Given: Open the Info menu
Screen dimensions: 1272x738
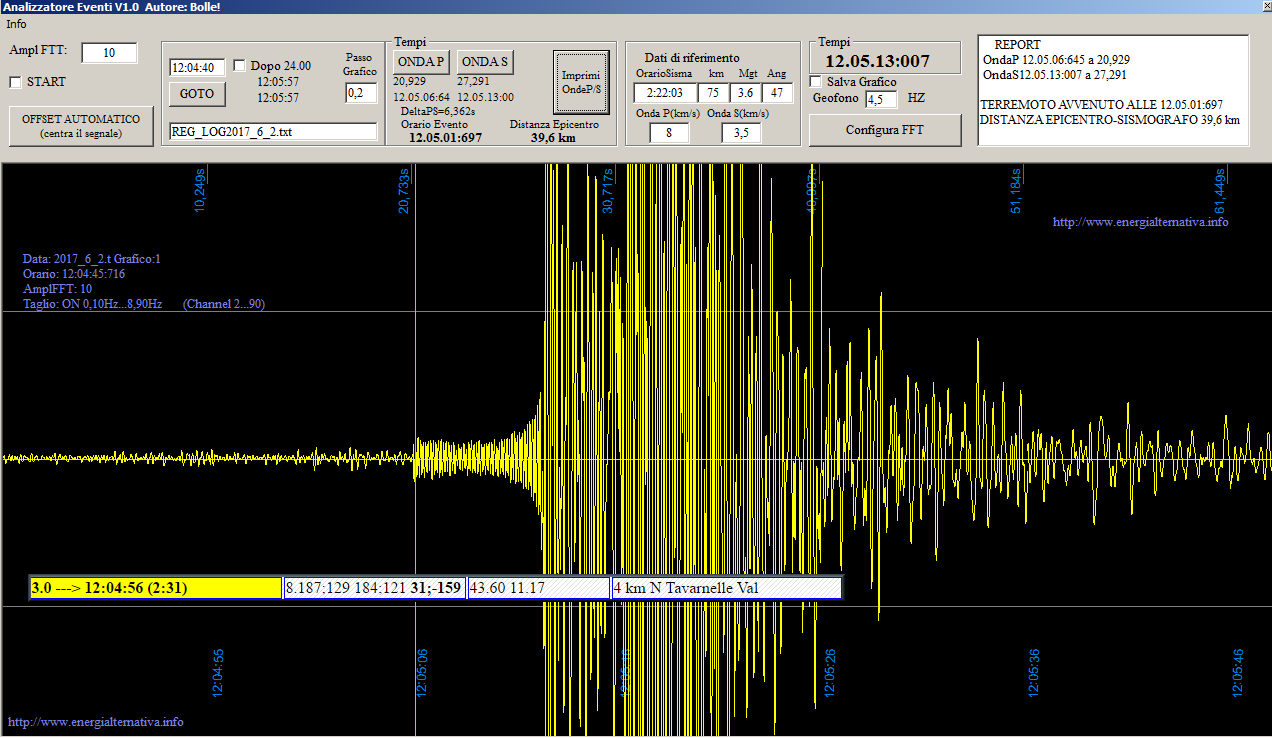Looking at the screenshot, I should click(x=16, y=23).
